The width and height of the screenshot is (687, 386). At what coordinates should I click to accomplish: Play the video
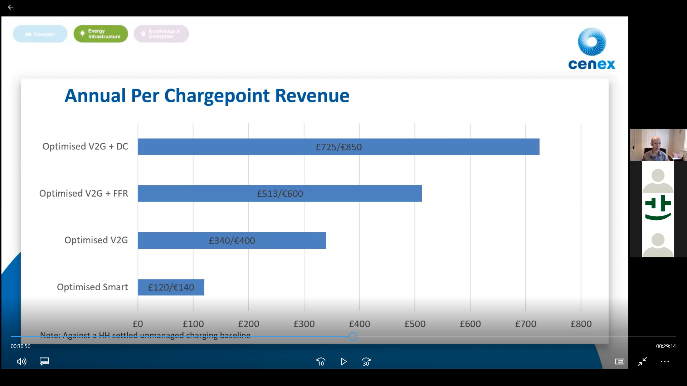[x=344, y=361]
